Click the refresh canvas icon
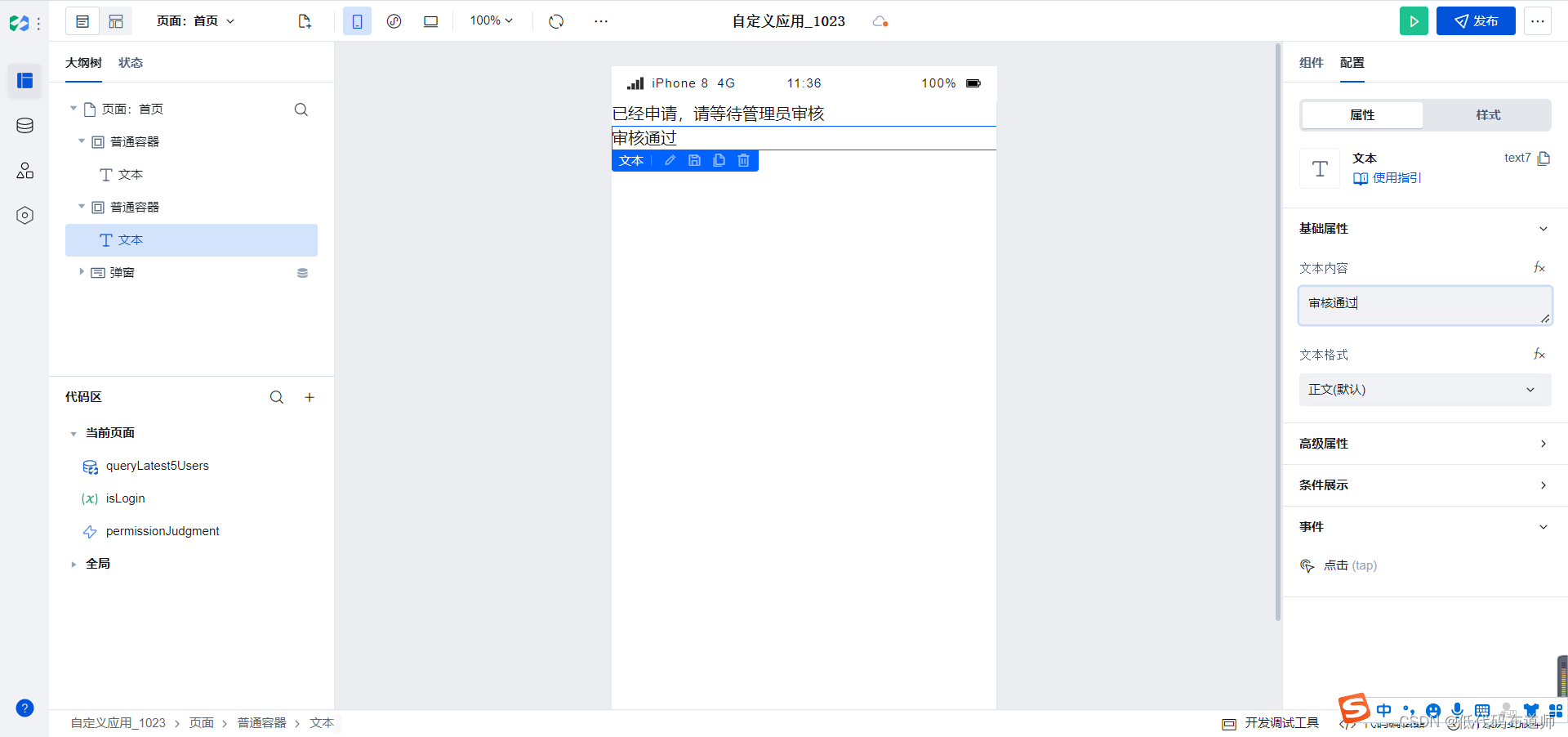Screen dimensions: 1568x737 [556, 21]
